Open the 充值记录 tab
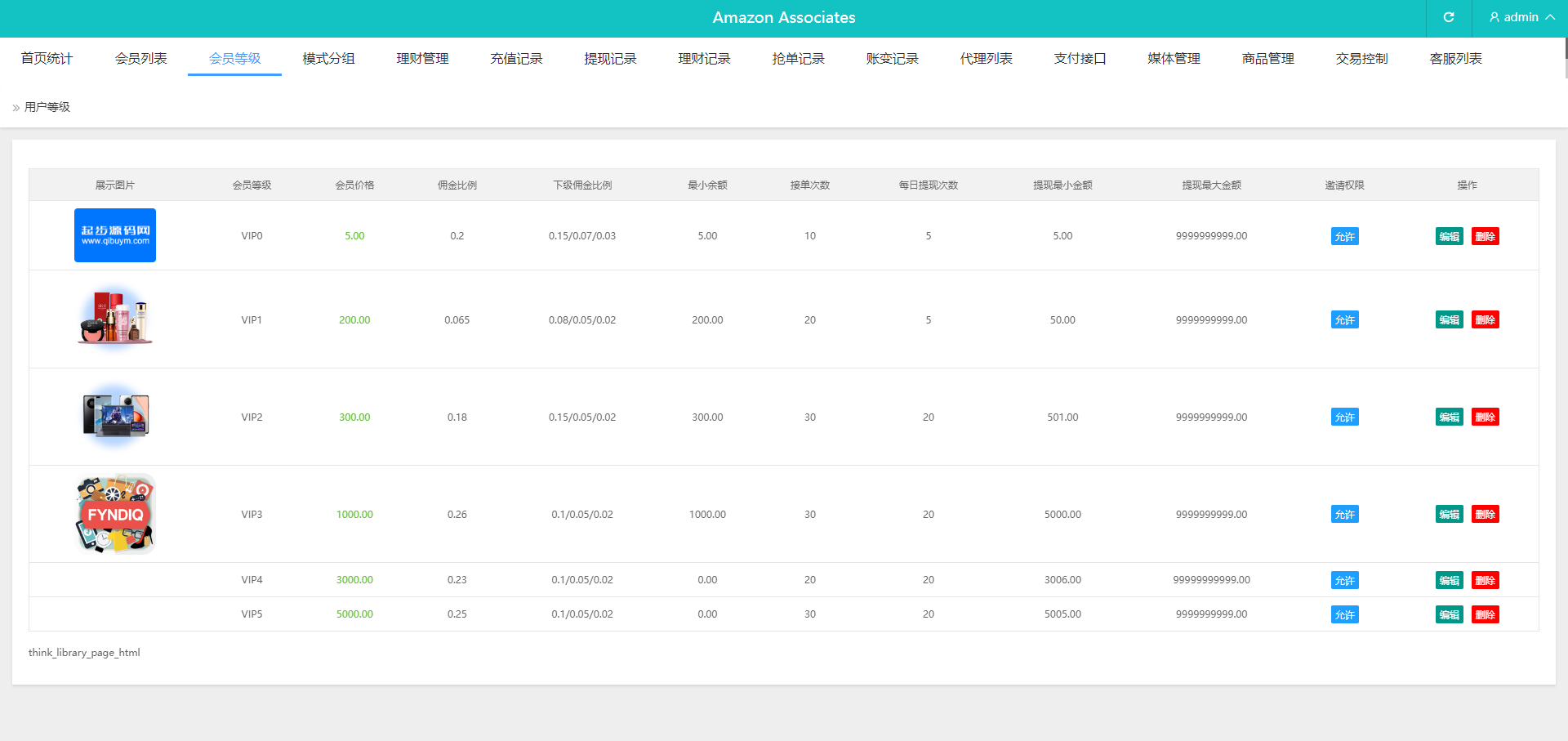 pos(516,59)
